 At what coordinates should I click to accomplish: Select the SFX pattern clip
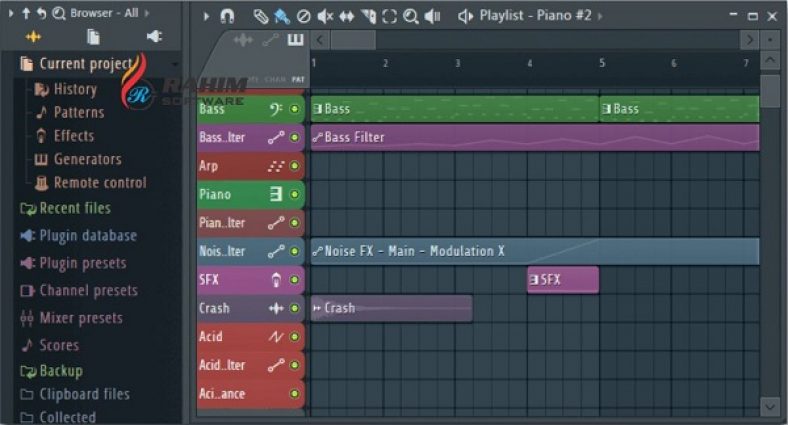click(x=563, y=280)
